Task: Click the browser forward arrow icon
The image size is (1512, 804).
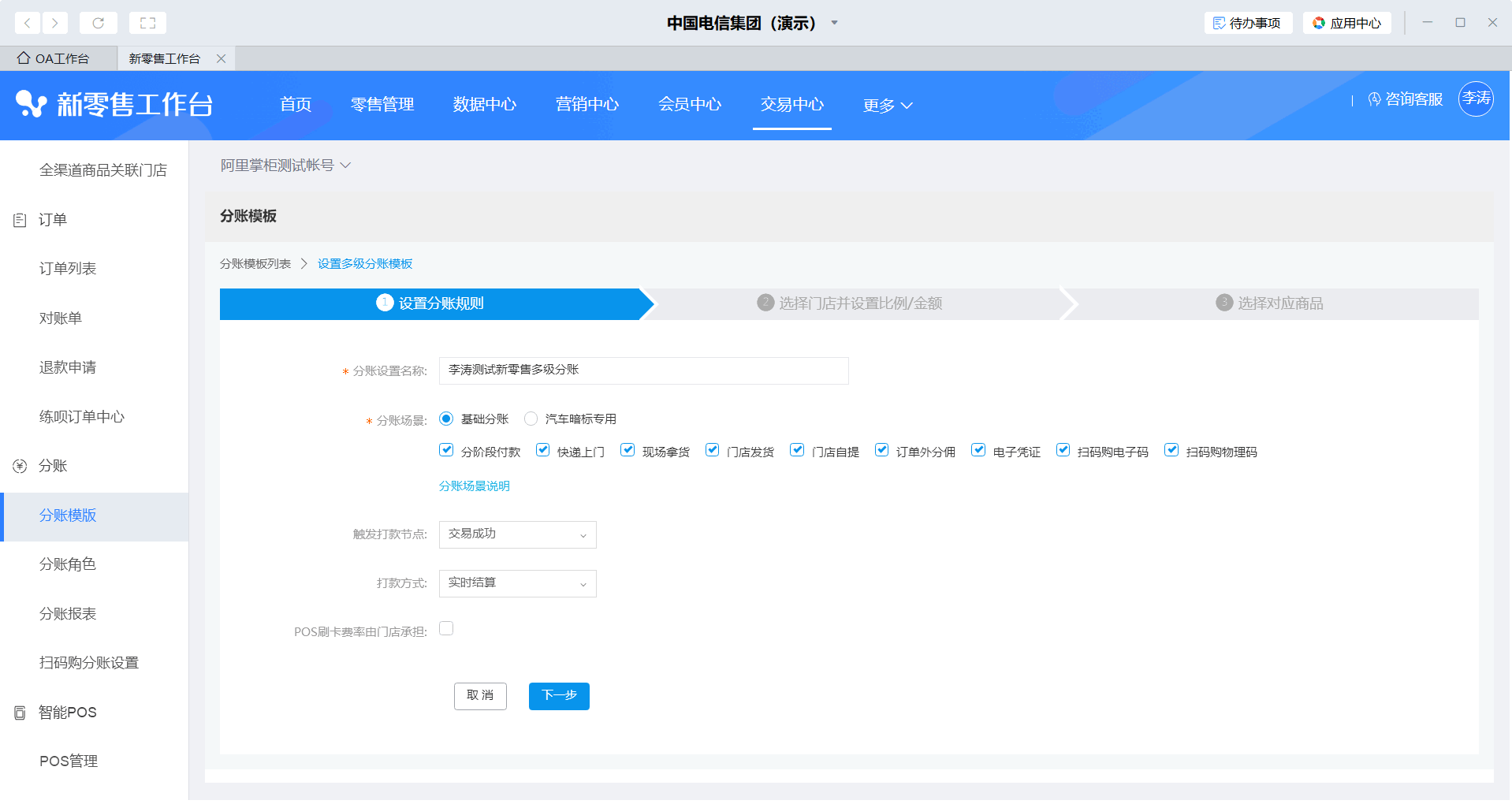Action: (x=55, y=23)
